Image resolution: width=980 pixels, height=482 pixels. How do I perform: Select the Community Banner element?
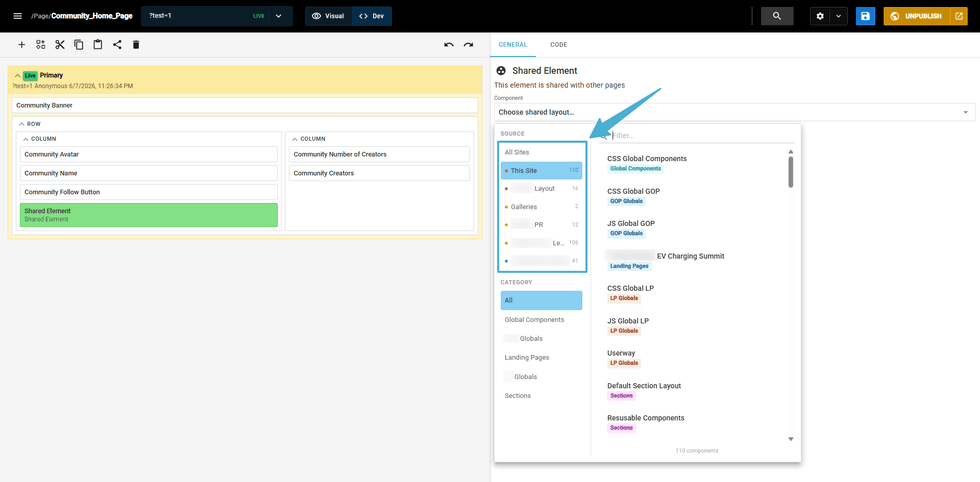[x=245, y=105]
